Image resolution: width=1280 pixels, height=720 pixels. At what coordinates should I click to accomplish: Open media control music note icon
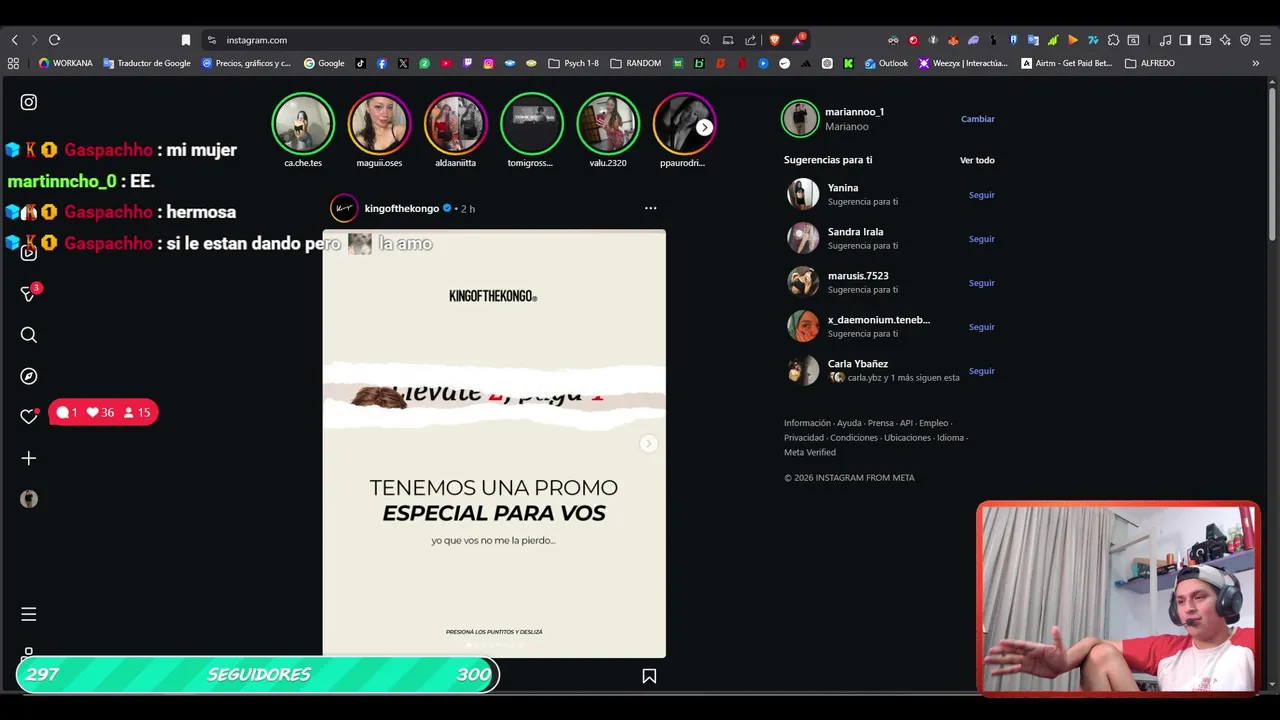(x=1165, y=40)
